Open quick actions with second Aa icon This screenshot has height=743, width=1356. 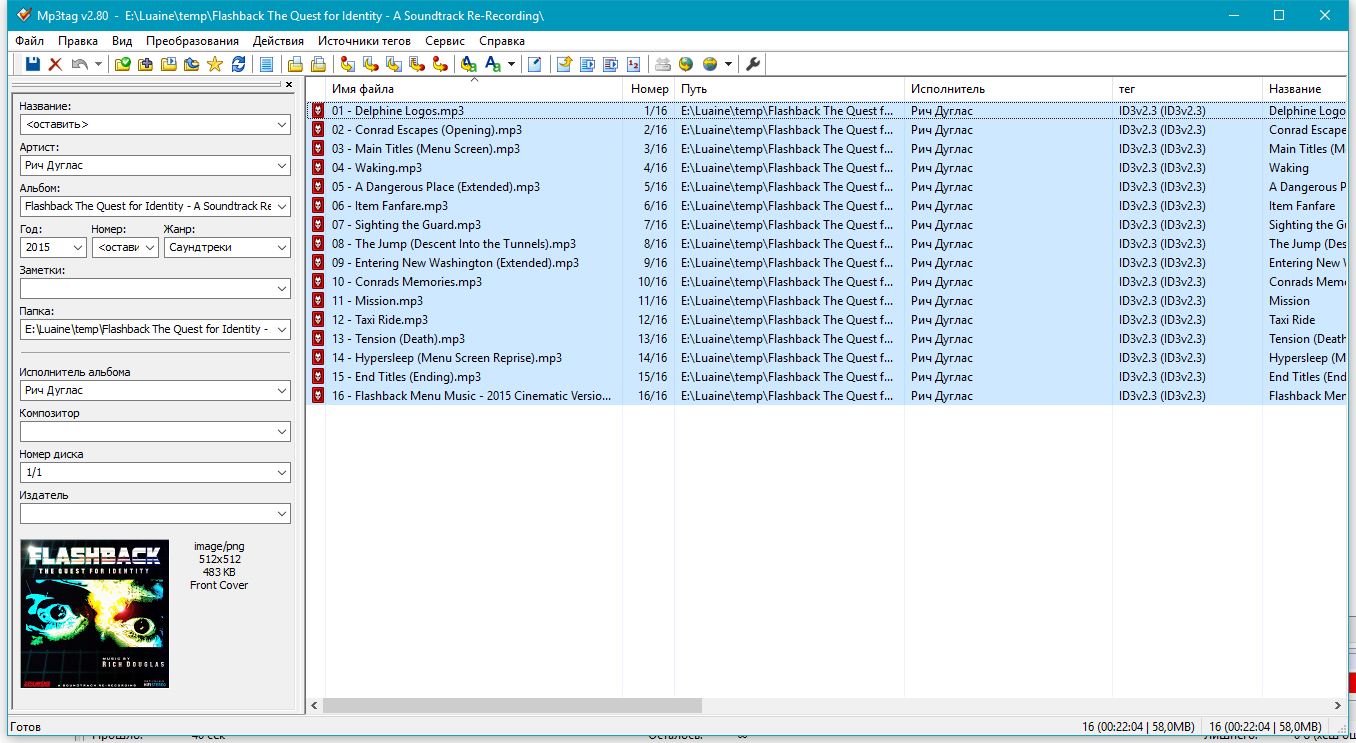(492, 64)
